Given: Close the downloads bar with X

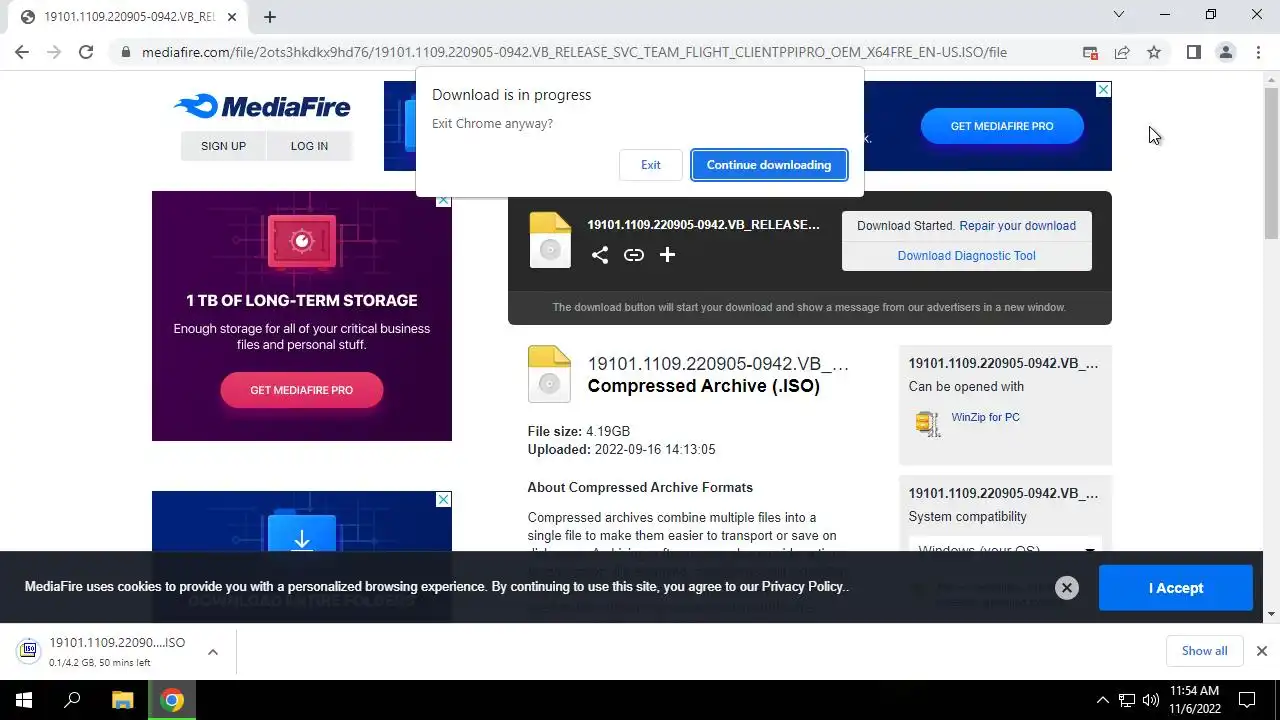Looking at the screenshot, I should pyautogui.click(x=1262, y=651).
